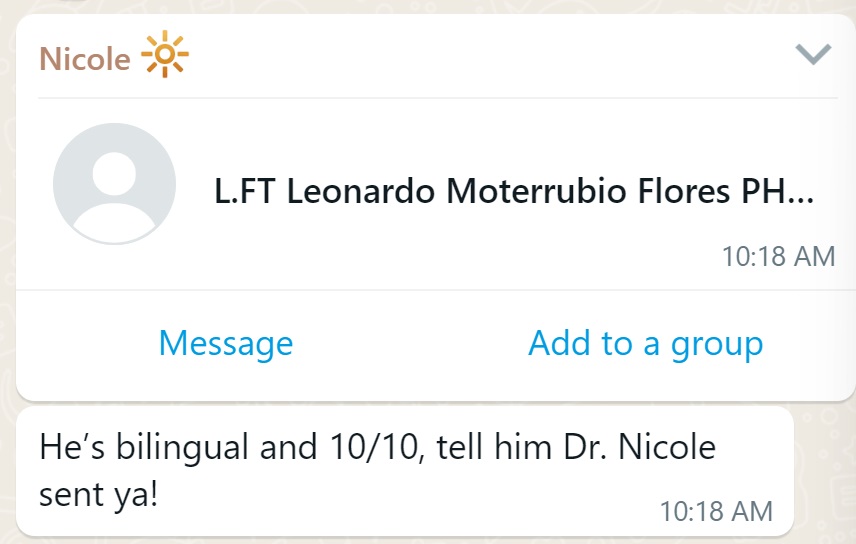Open the message options chevron menu
856x544 pixels.
(x=813, y=54)
